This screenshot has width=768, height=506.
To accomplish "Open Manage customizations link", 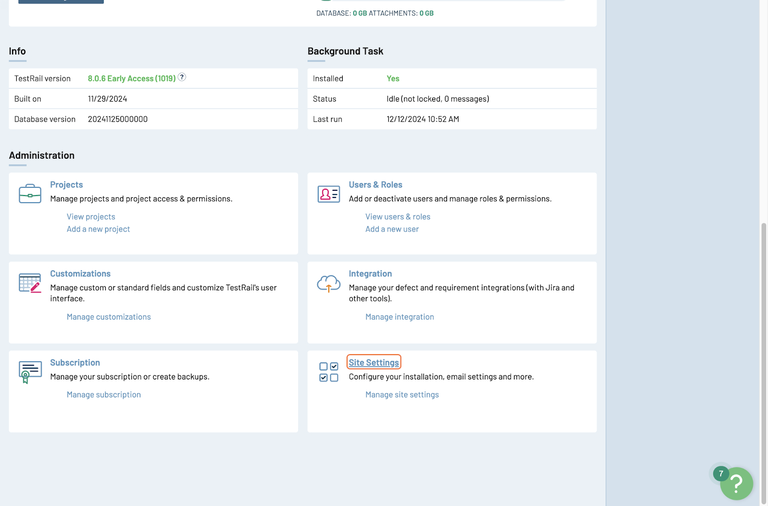I will (109, 317).
